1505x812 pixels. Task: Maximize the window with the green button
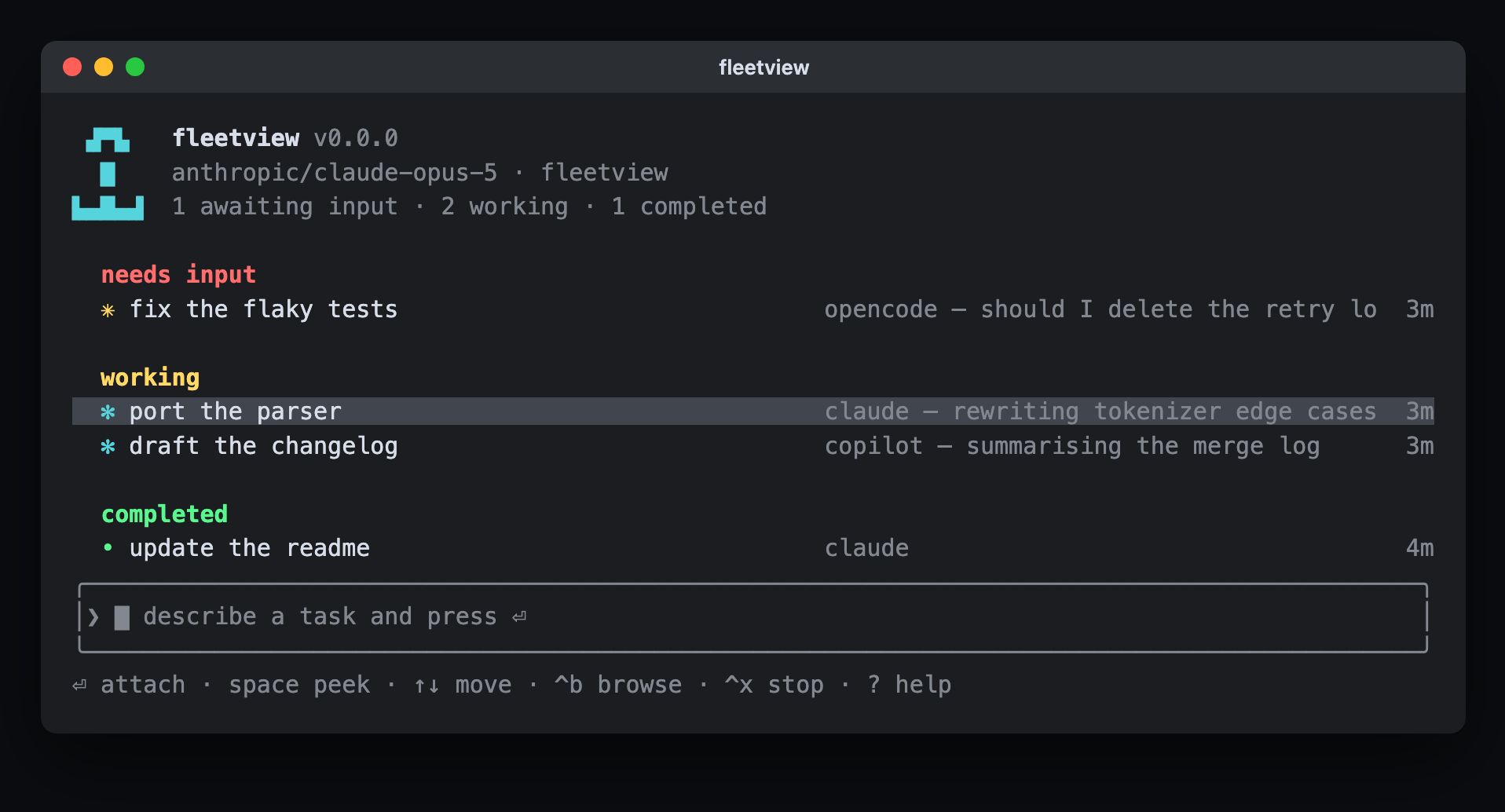pyautogui.click(x=135, y=67)
